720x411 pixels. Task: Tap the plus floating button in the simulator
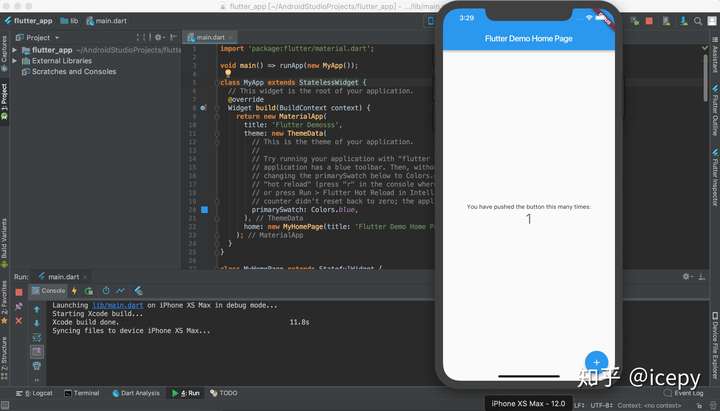point(596,362)
